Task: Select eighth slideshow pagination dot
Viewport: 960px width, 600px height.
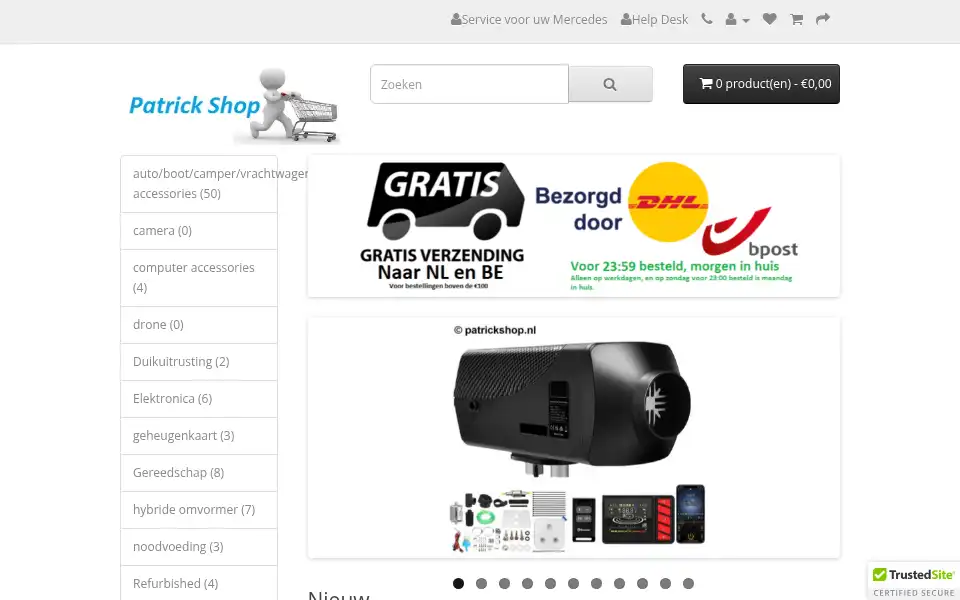Action: pos(620,583)
